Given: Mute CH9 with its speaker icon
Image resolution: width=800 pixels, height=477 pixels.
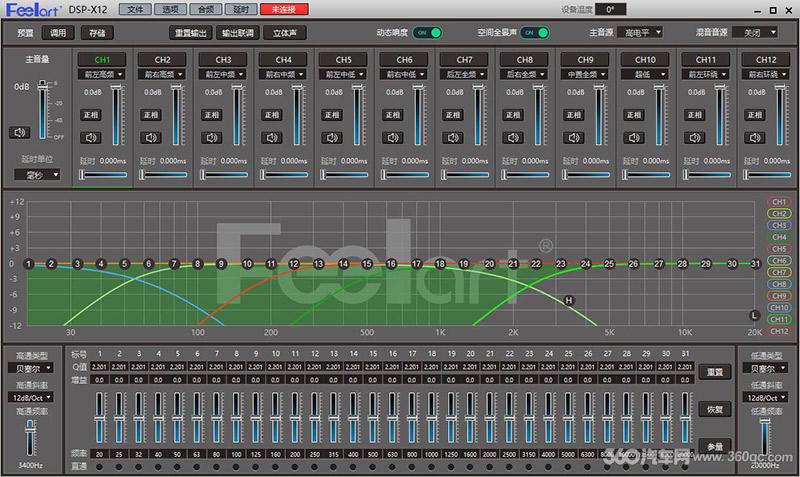Looking at the screenshot, I should (x=574, y=138).
